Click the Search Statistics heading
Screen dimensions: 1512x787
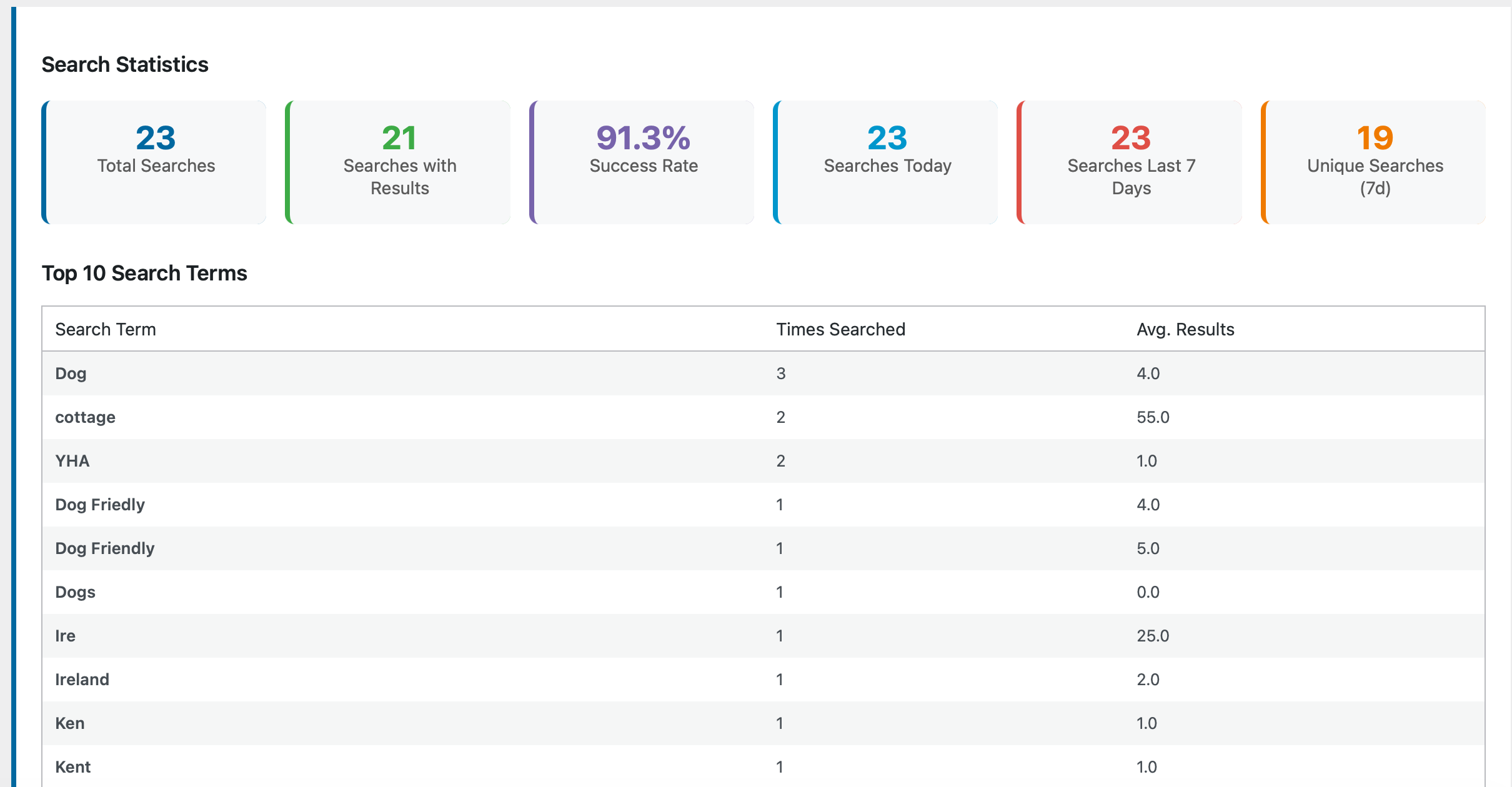tap(125, 64)
